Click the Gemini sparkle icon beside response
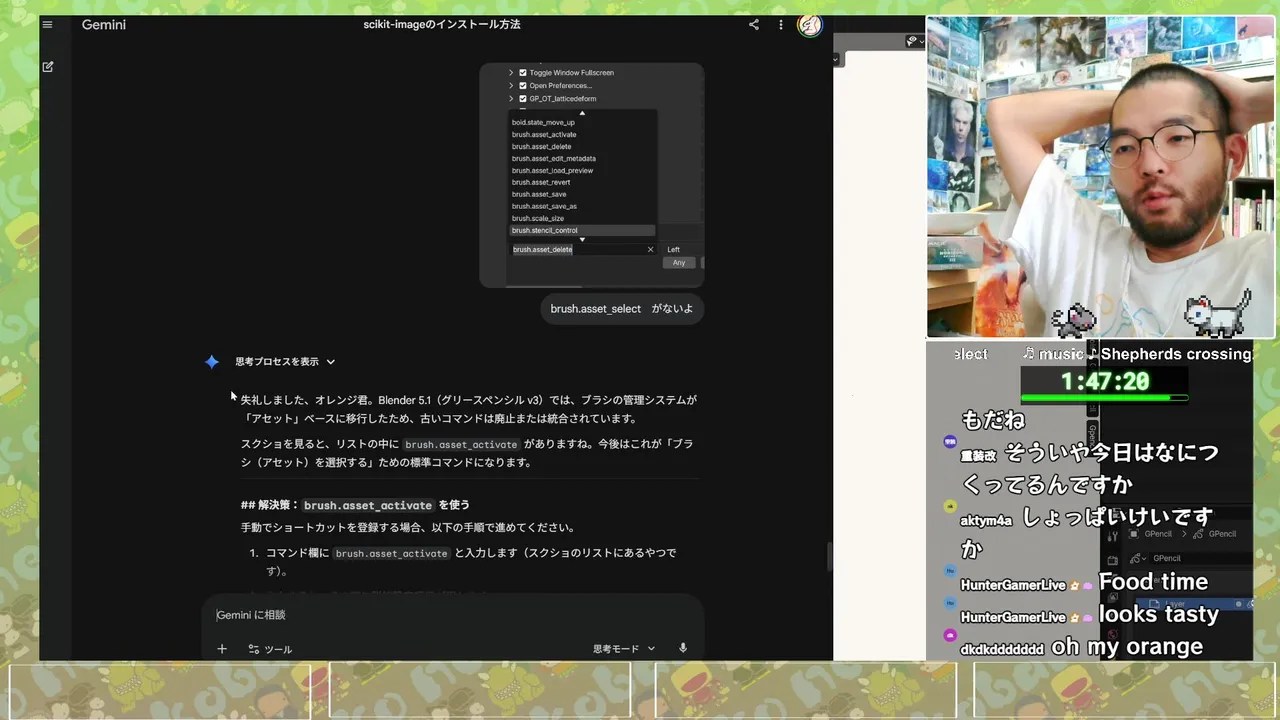Screen dimensions: 1280x720 tap(212, 362)
